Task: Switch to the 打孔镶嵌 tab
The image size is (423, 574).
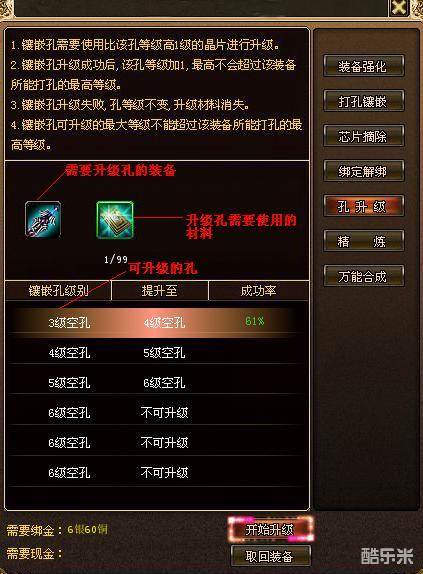Action: 364,101
